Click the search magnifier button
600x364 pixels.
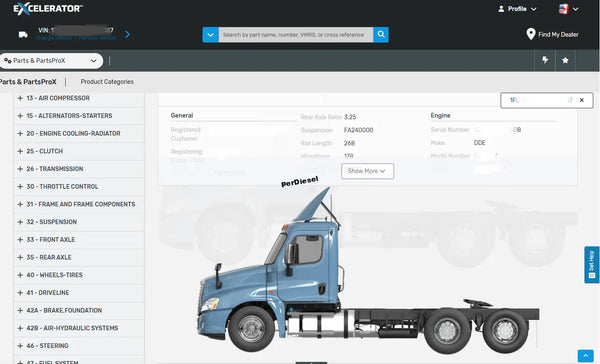pyautogui.click(x=381, y=34)
